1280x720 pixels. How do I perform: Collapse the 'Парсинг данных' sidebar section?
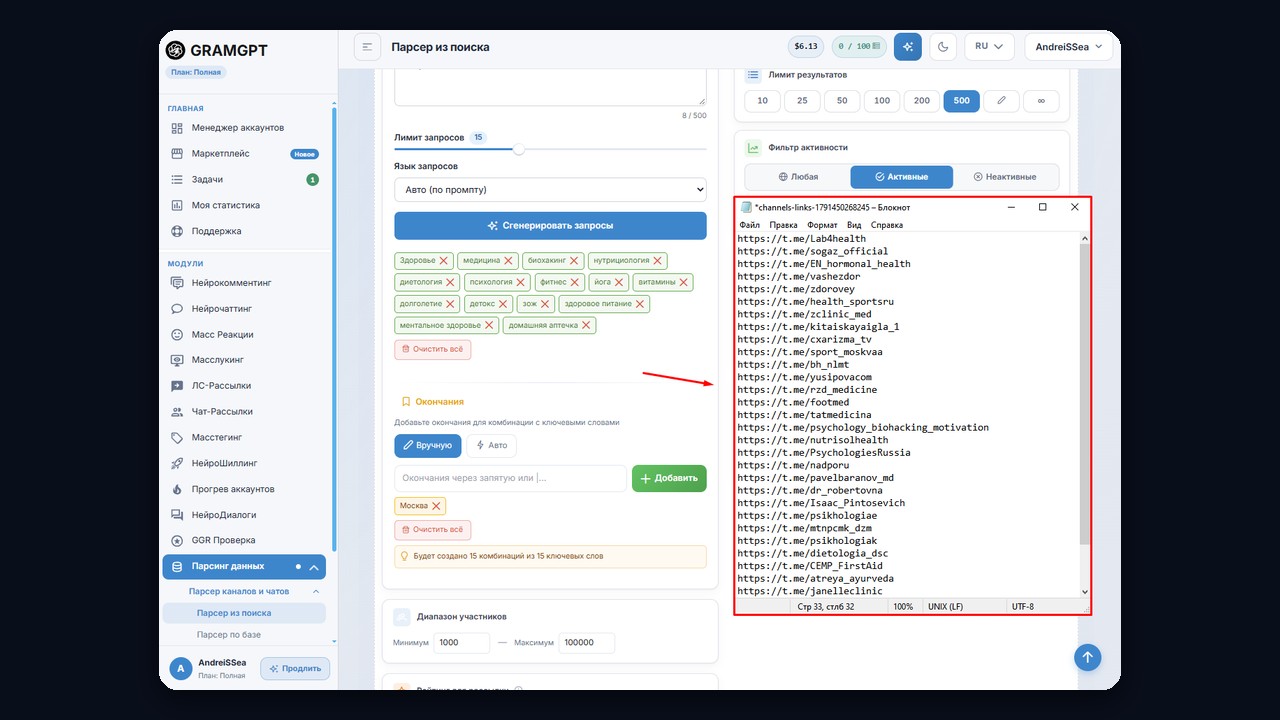click(314, 567)
